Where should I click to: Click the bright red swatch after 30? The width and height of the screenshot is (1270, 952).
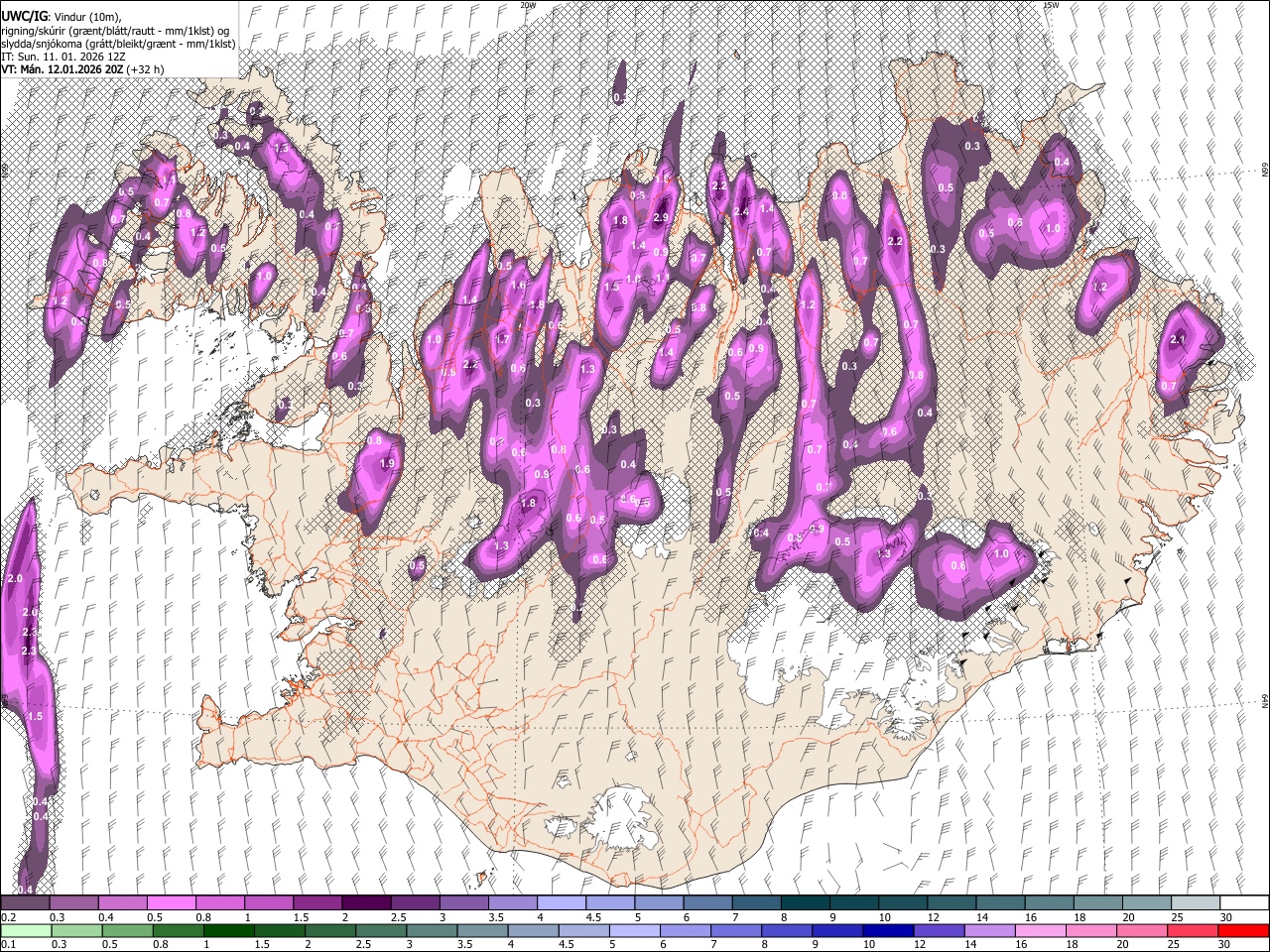tap(1242, 930)
